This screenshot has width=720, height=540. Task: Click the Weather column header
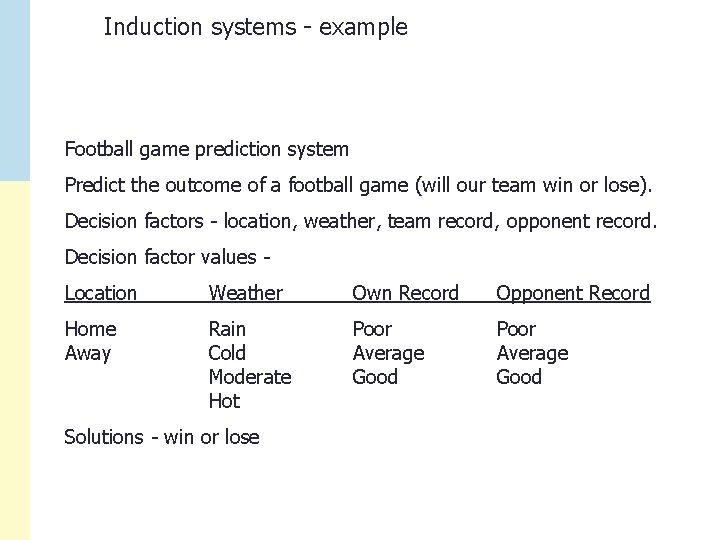pos(245,293)
